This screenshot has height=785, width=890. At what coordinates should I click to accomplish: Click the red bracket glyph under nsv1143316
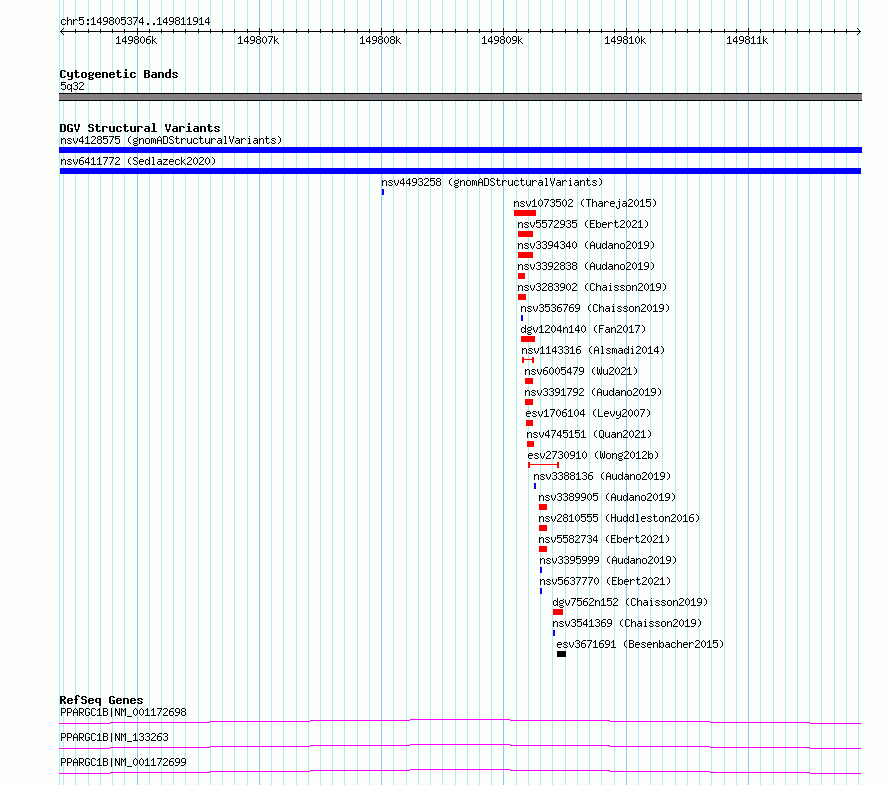click(x=528, y=360)
